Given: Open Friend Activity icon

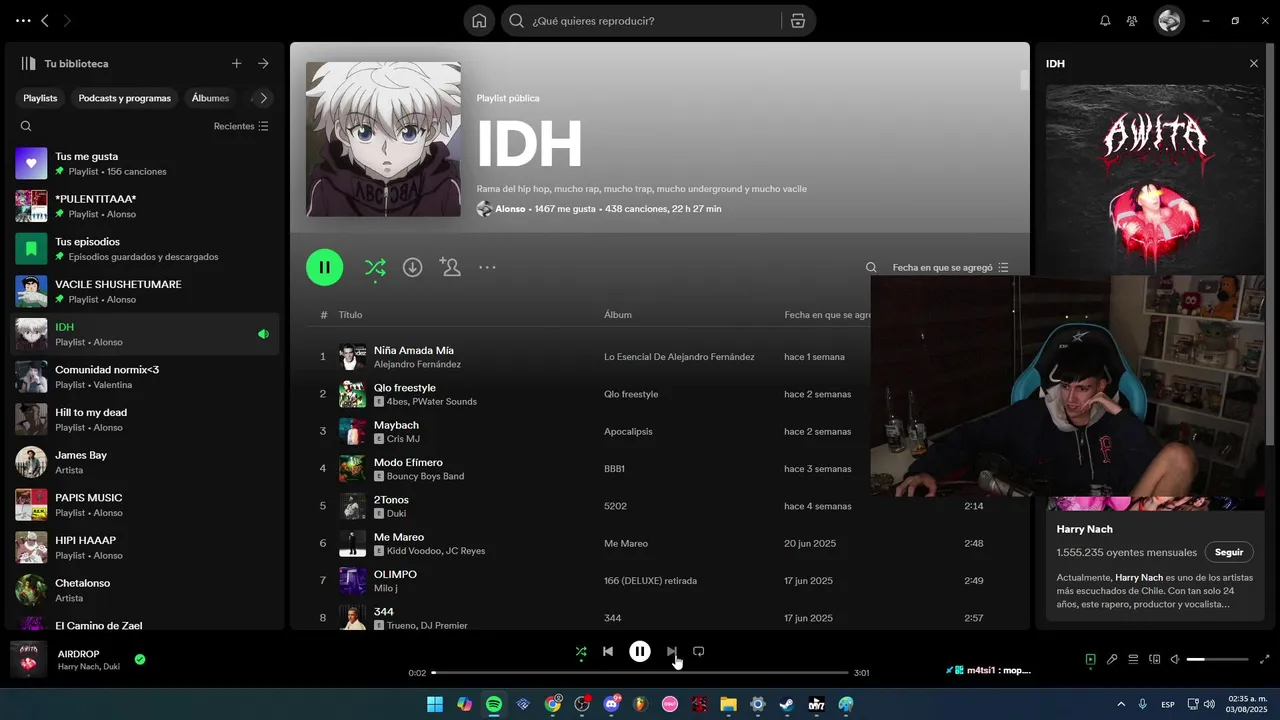Looking at the screenshot, I should tap(1132, 21).
